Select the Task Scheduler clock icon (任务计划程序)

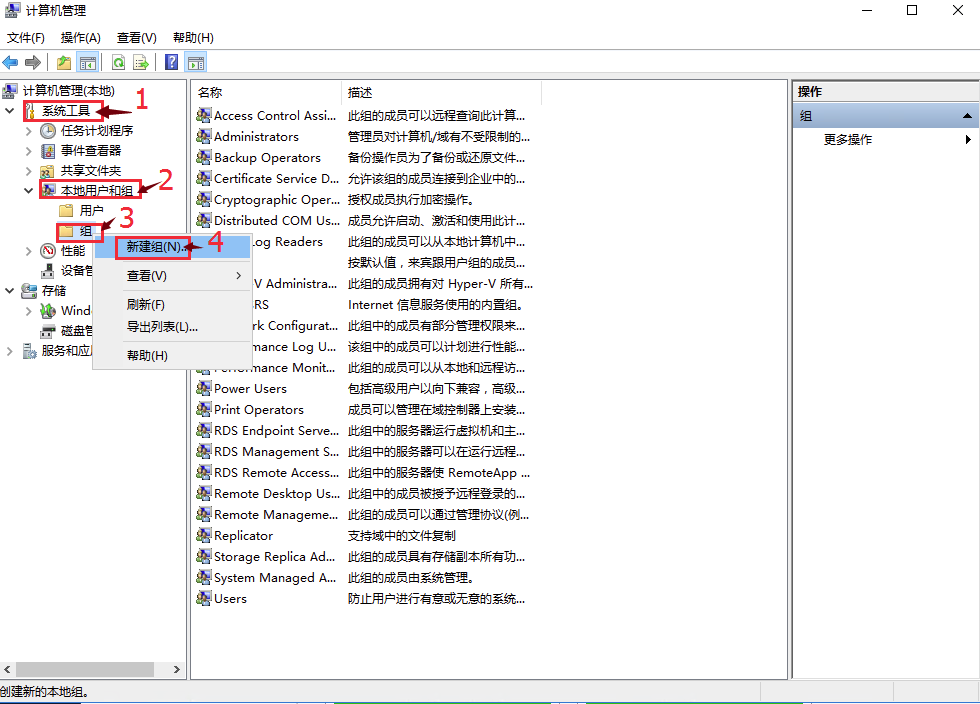(x=48, y=131)
